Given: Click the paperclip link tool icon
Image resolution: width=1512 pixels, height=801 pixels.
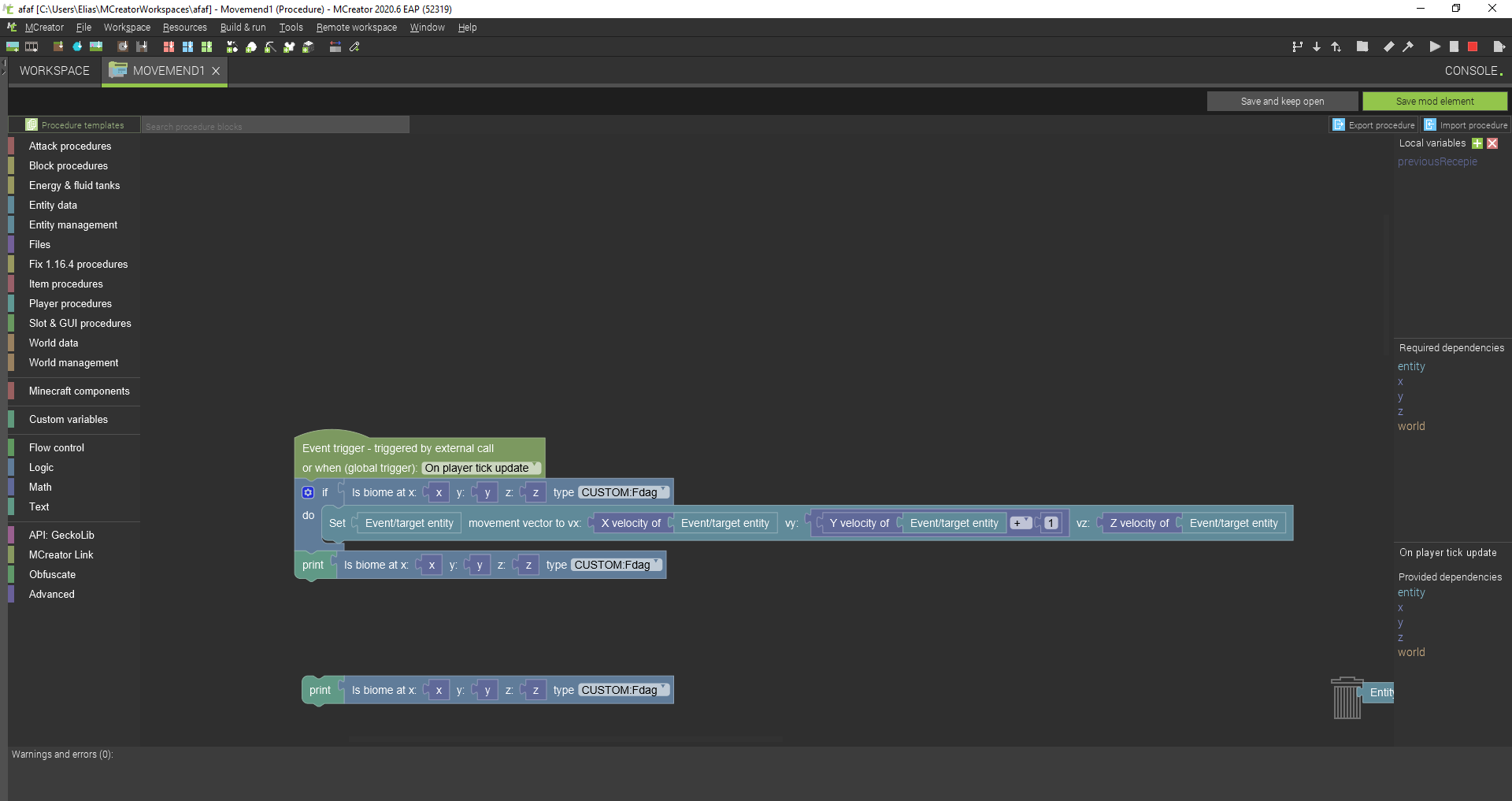Looking at the screenshot, I should (354, 46).
